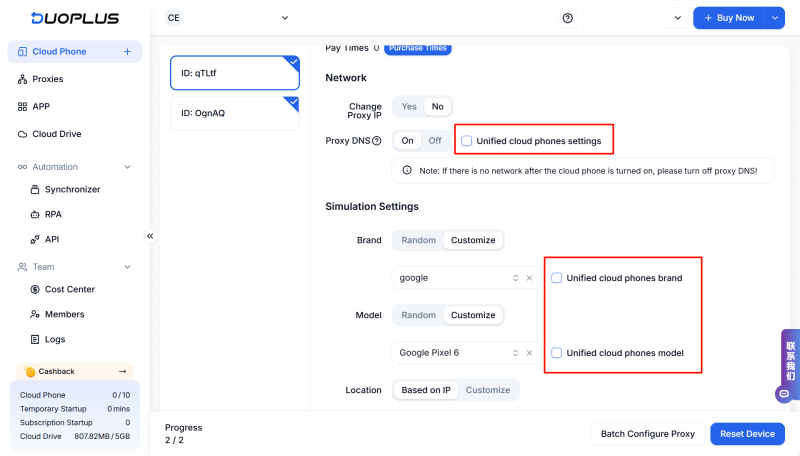
Task: Tick Unified cloud phones model checkbox
Action: coord(557,353)
